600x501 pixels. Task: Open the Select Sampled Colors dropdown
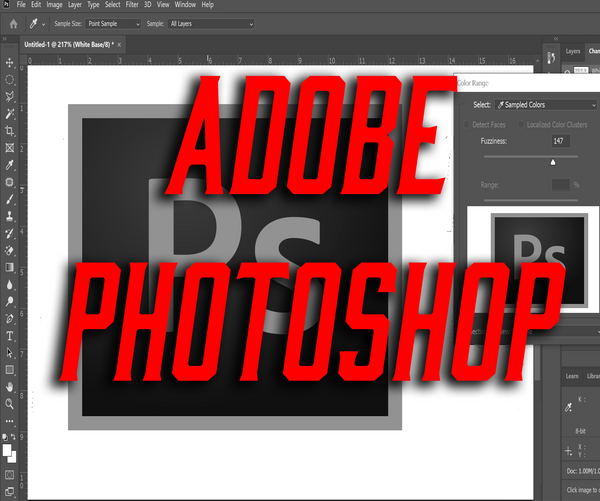pyautogui.click(x=546, y=104)
